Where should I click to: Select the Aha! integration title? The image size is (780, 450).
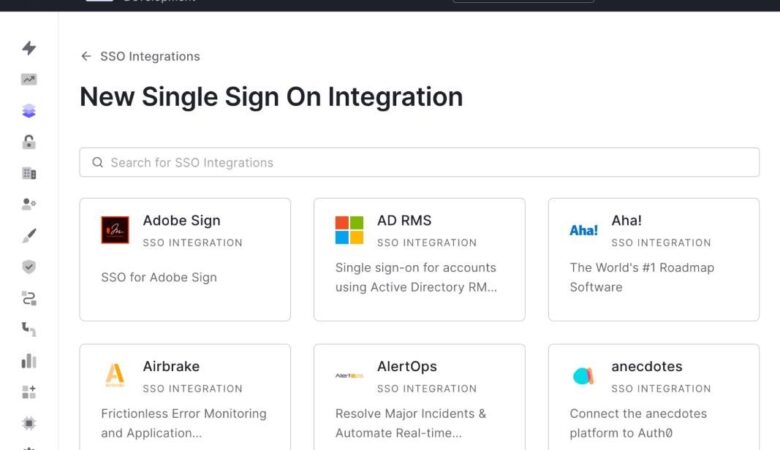pyautogui.click(x=626, y=220)
